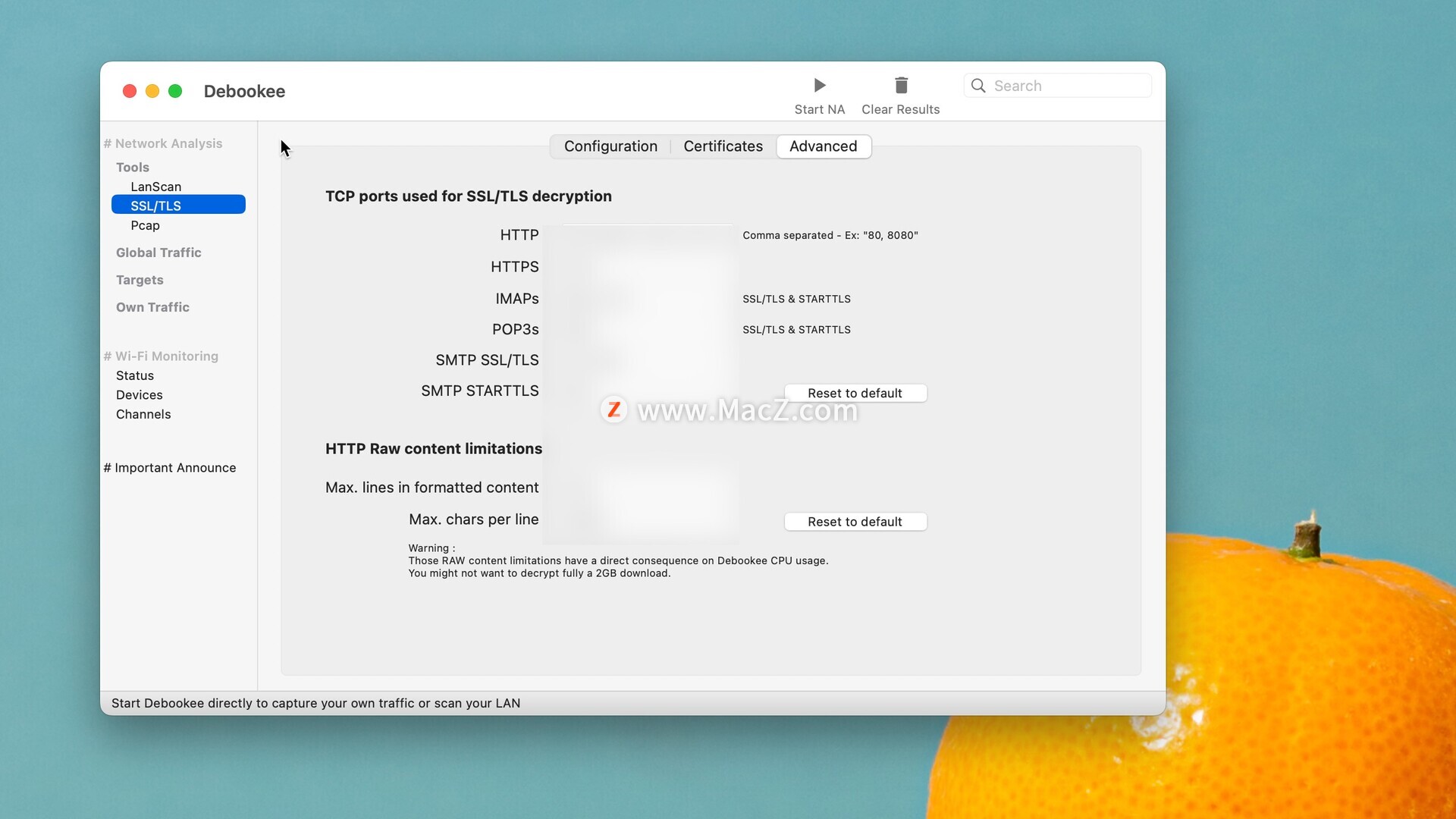Click the 'Comma separated - Ex: "80, 8080"' hint text
The width and height of the screenshot is (1456, 819).
tap(830, 235)
